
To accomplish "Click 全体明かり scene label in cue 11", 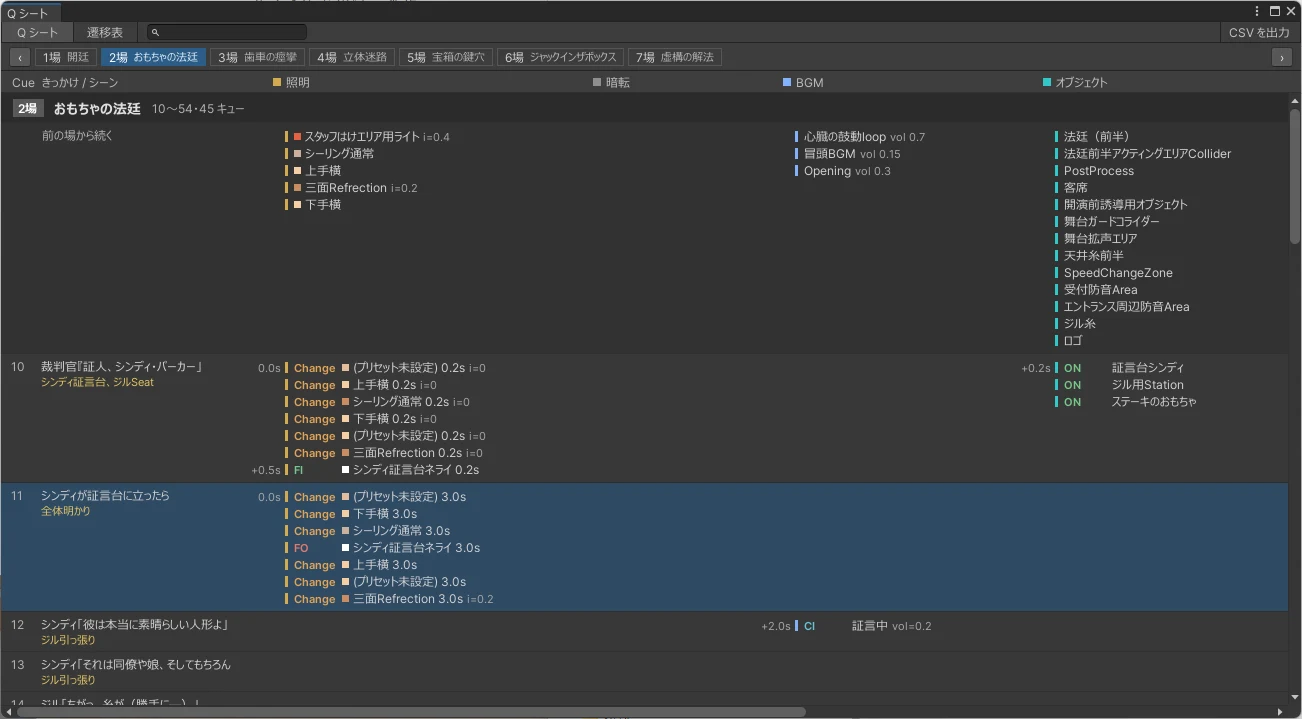I will [66, 511].
